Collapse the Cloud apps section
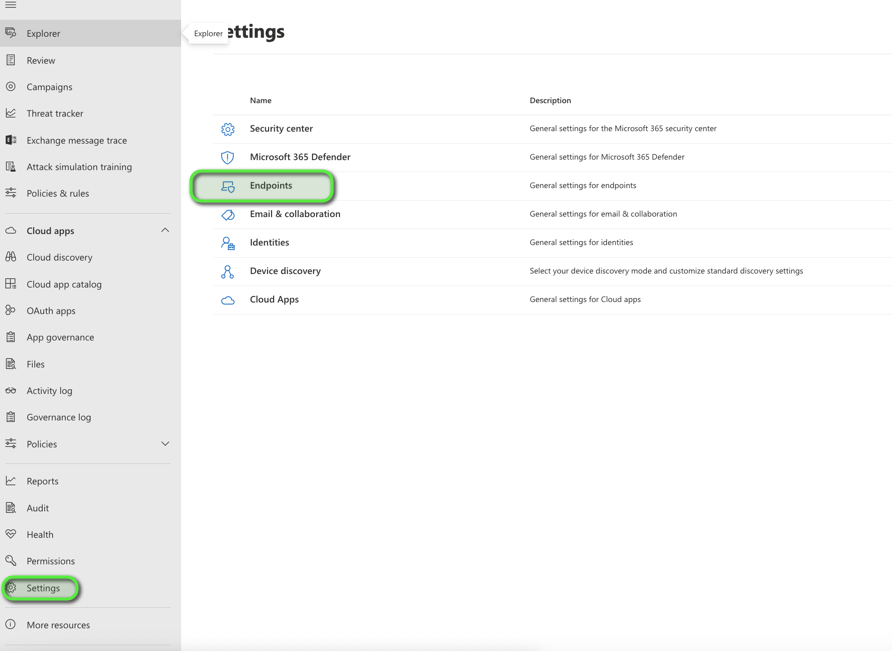892x651 pixels. point(165,231)
